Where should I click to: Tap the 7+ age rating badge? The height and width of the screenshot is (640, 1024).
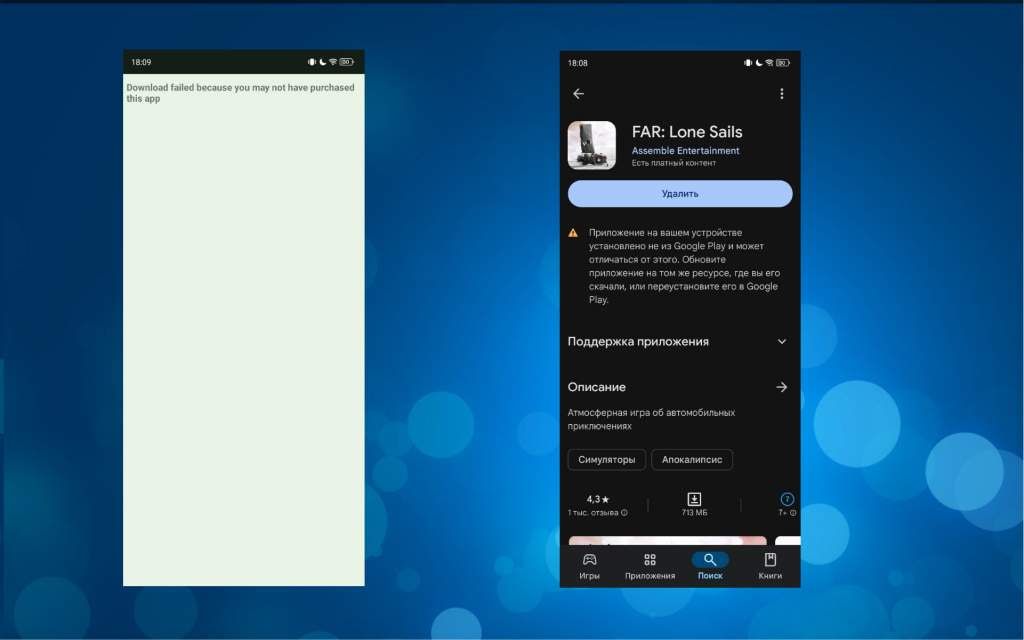787,499
